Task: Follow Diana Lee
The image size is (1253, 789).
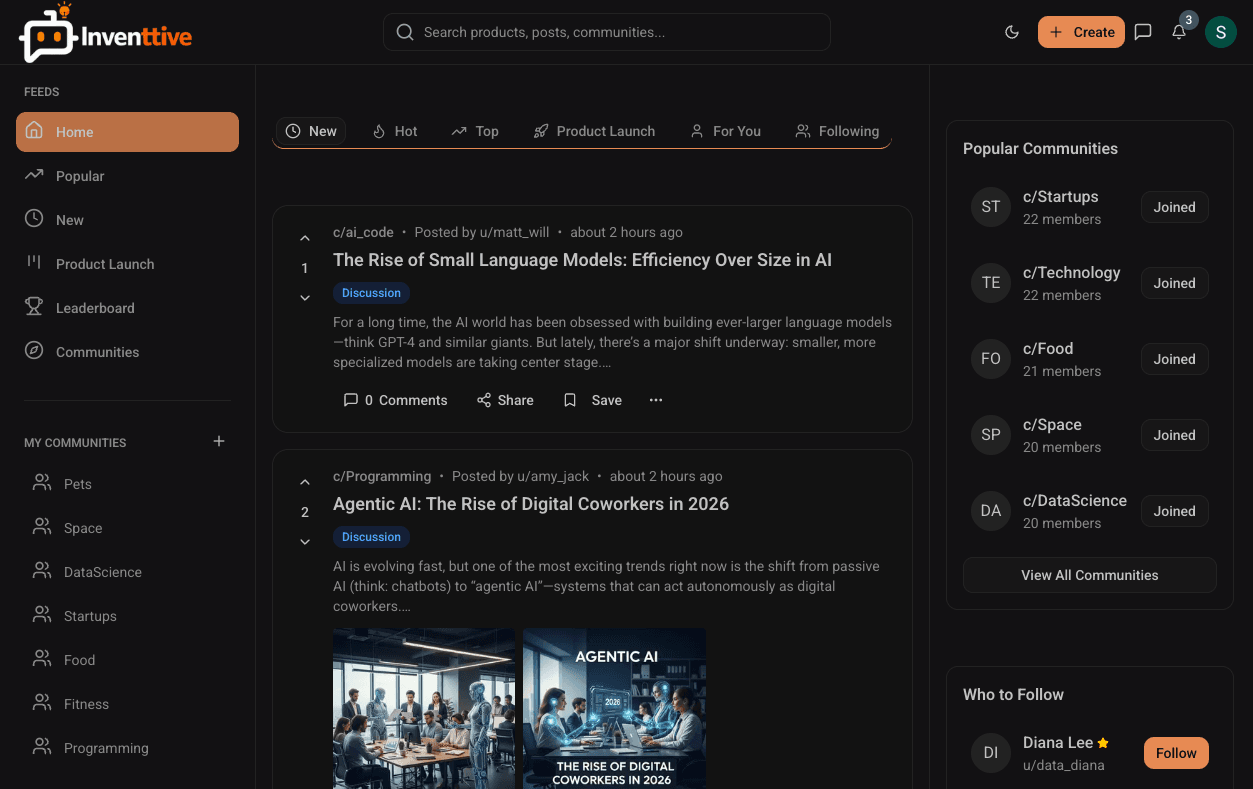Action: (1176, 753)
